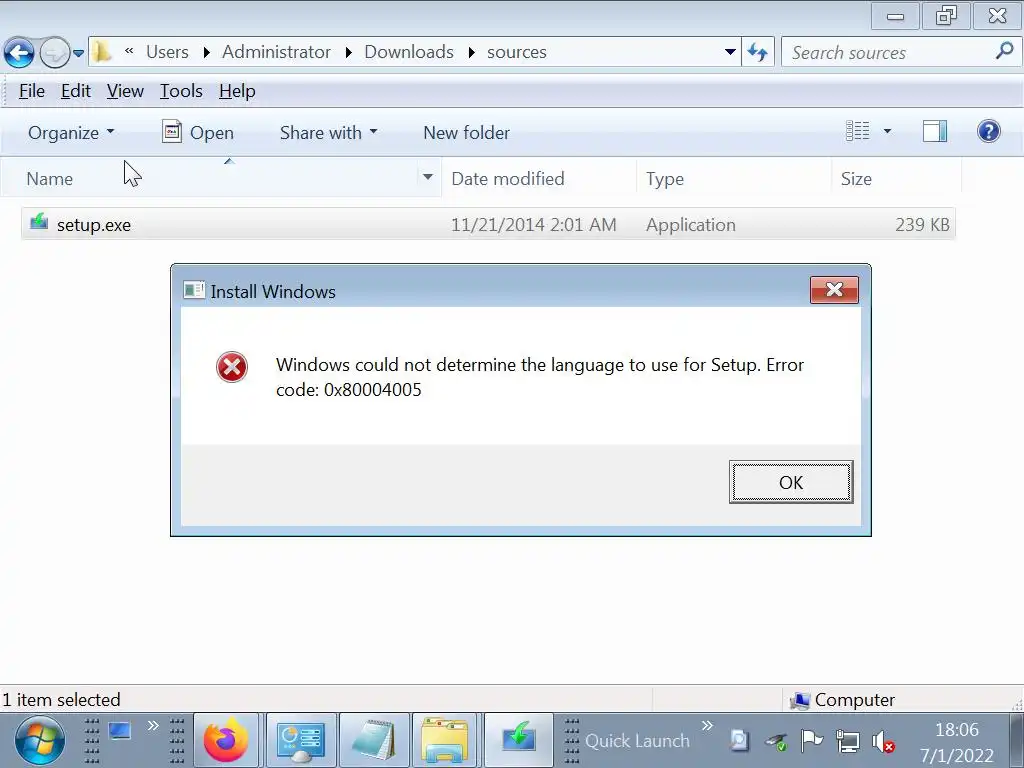Click OK in Install Windows dialog
This screenshot has height=768, width=1024.
coord(791,482)
